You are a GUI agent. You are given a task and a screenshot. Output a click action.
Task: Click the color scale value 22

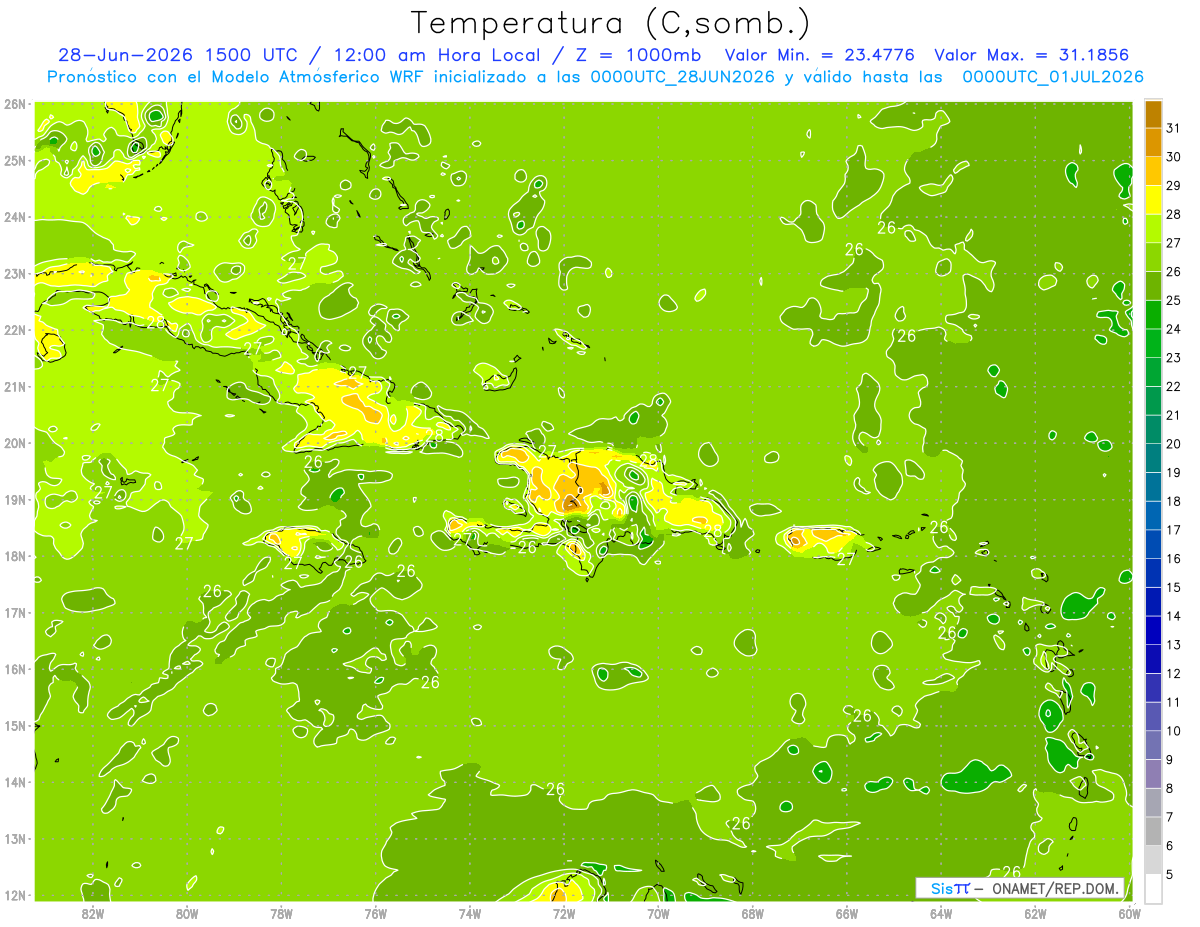[1175, 387]
